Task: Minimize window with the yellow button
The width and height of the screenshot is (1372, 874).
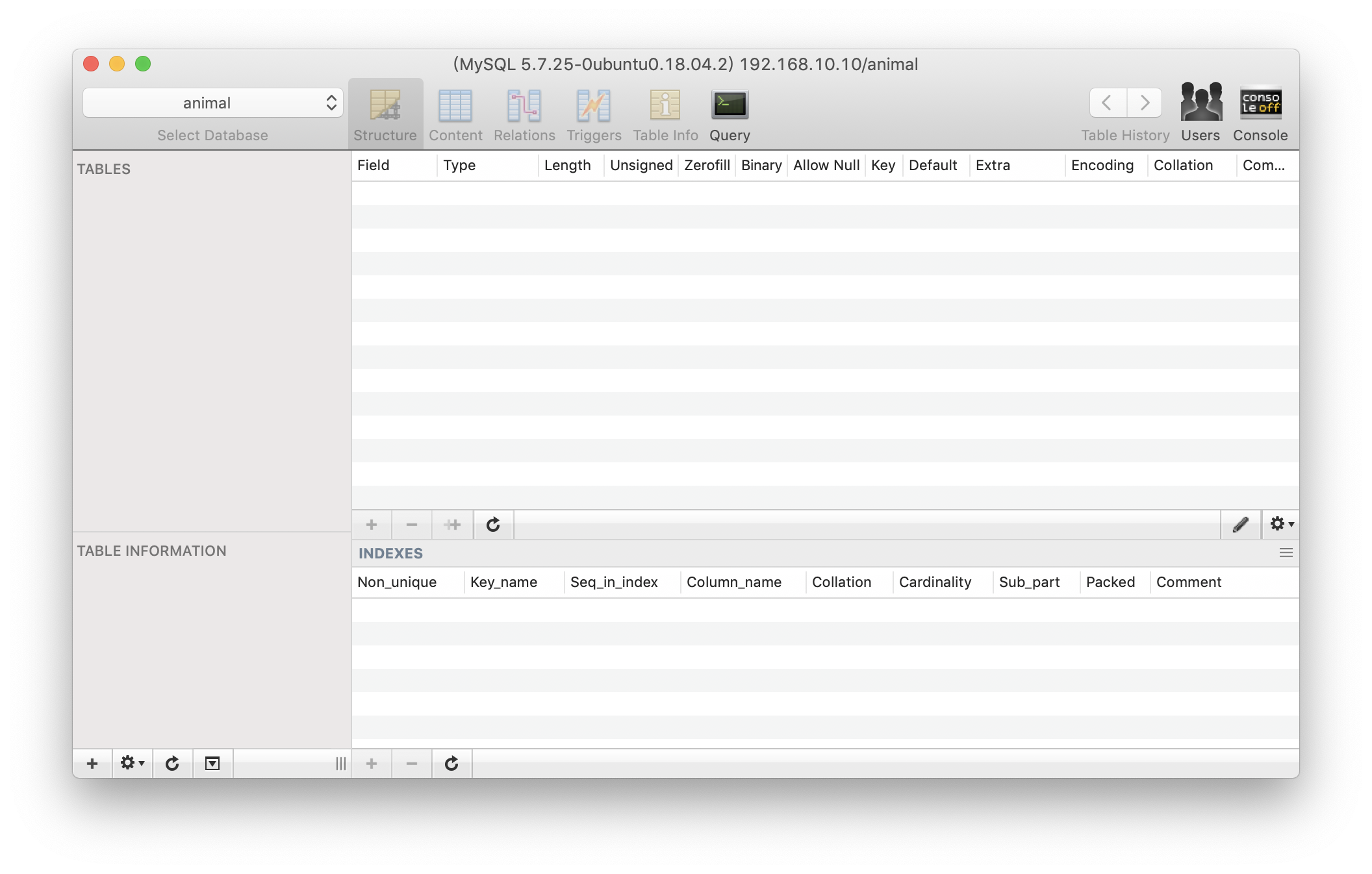Action: pos(117,64)
